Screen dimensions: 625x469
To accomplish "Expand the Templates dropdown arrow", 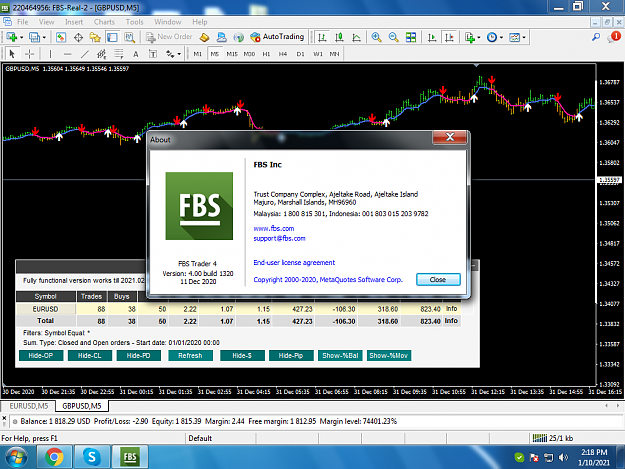I will (x=524, y=37).
